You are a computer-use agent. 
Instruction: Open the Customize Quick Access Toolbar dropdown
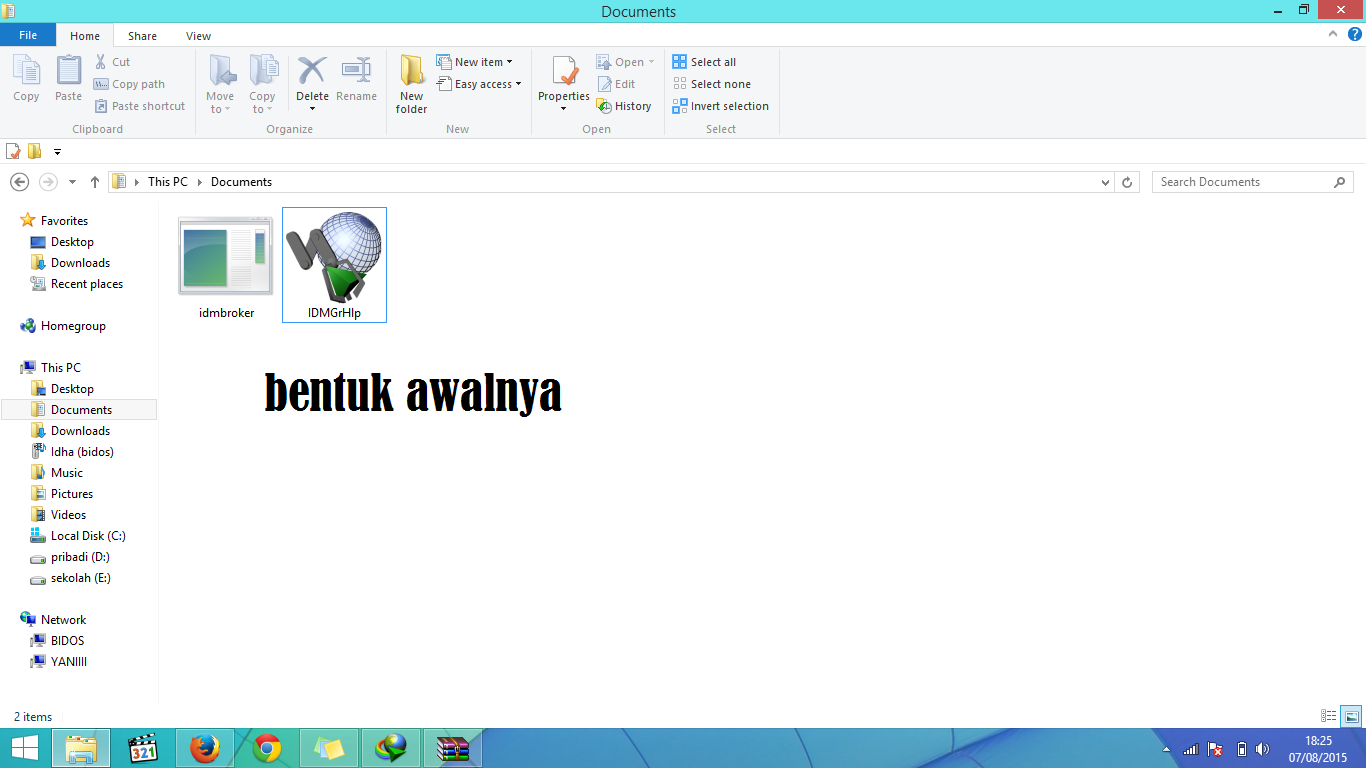57,152
